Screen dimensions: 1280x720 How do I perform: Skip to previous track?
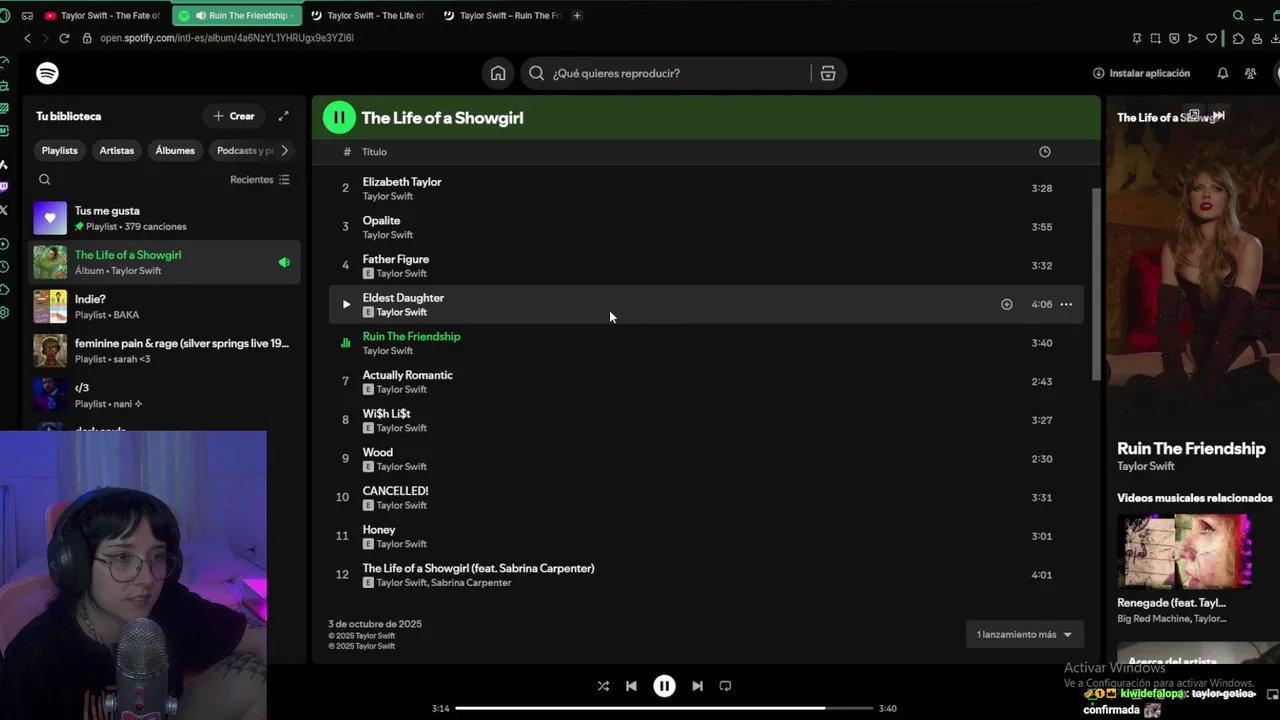coord(631,686)
